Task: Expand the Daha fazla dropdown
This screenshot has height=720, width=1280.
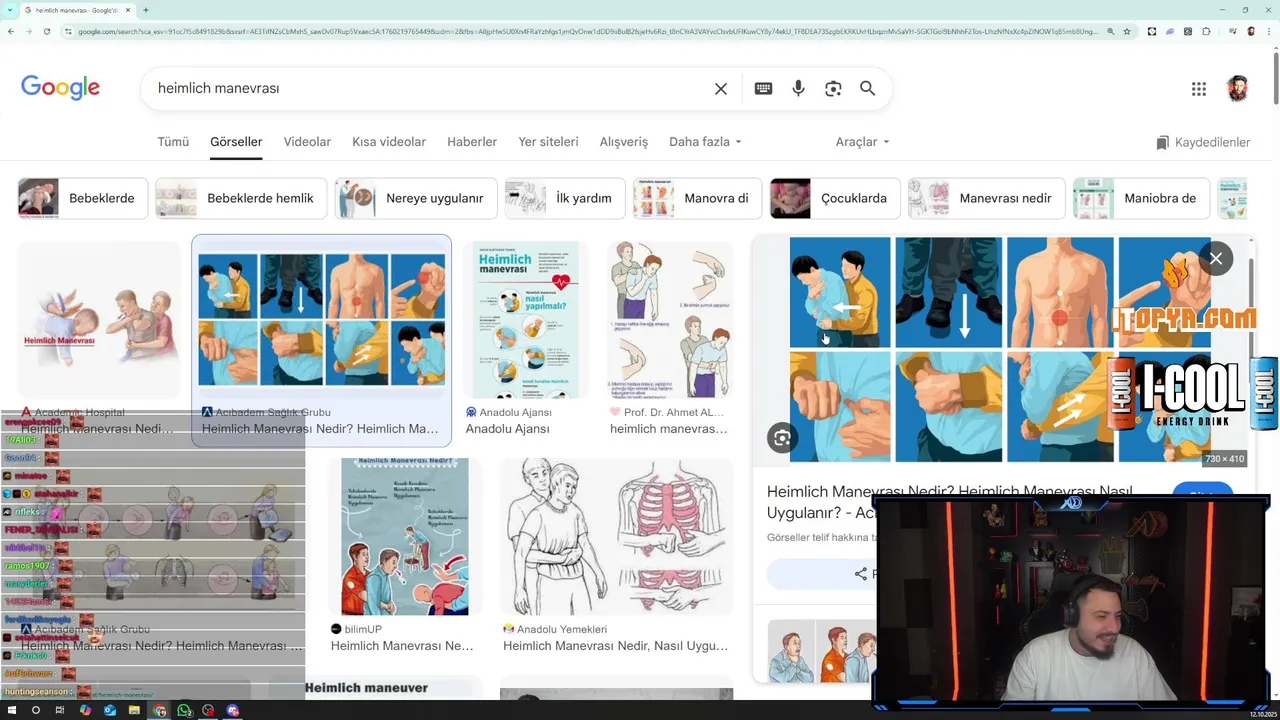Action: point(705,142)
